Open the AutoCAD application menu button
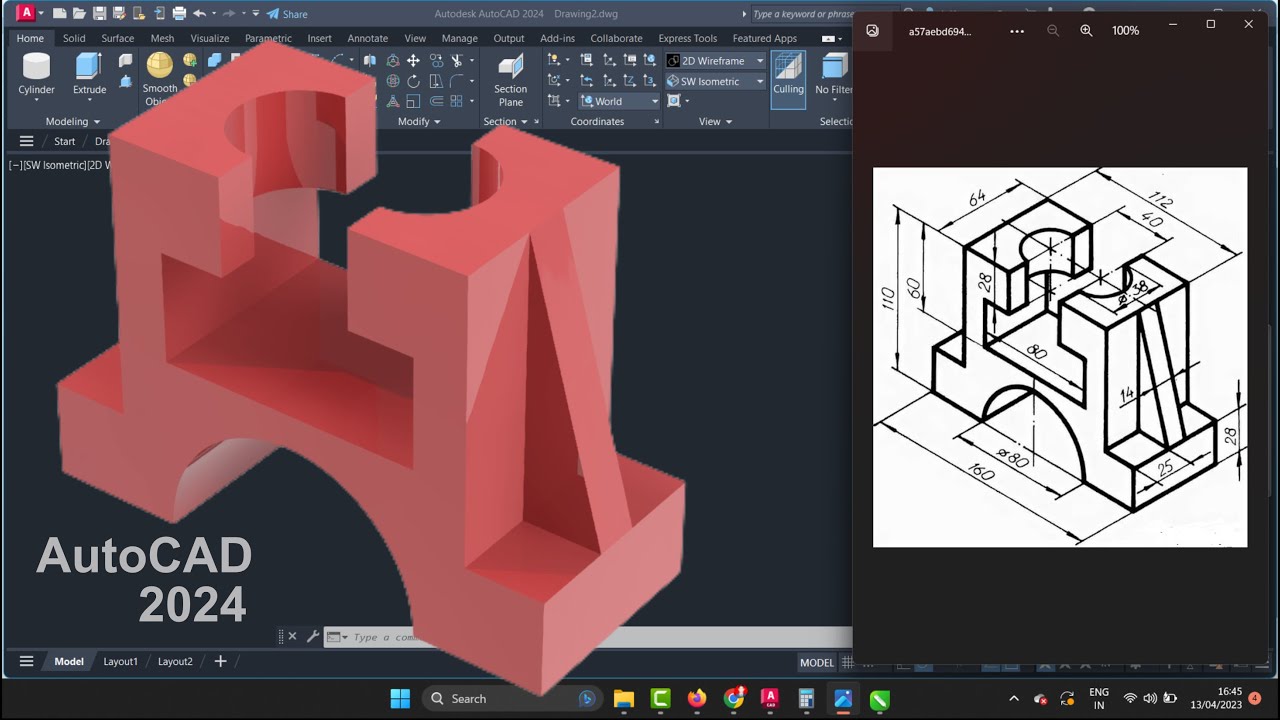This screenshot has width=1280, height=720. click(x=26, y=13)
